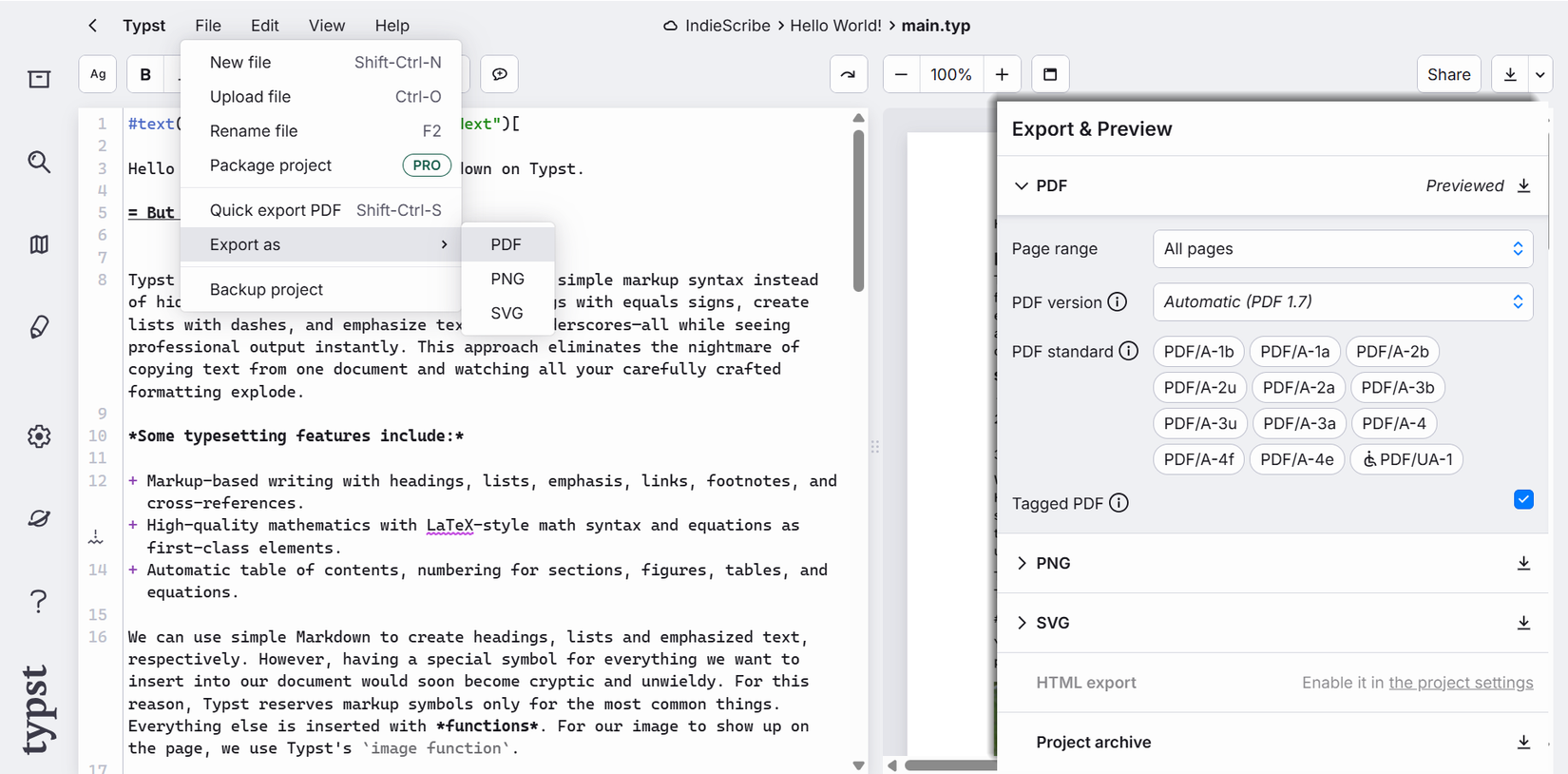
Task: Collapse the PDF export section
Action: [1022, 185]
